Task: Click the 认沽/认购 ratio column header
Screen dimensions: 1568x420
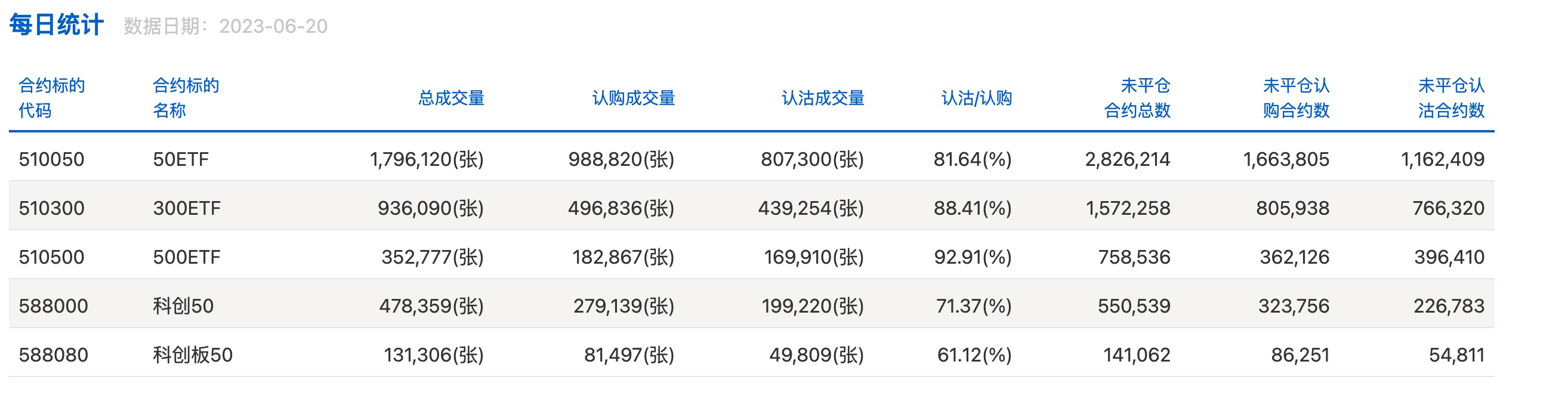Action: (x=976, y=98)
